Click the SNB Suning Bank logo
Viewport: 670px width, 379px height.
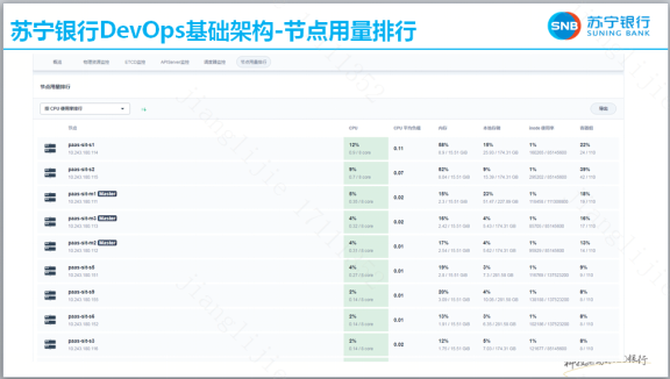[x=599, y=26]
